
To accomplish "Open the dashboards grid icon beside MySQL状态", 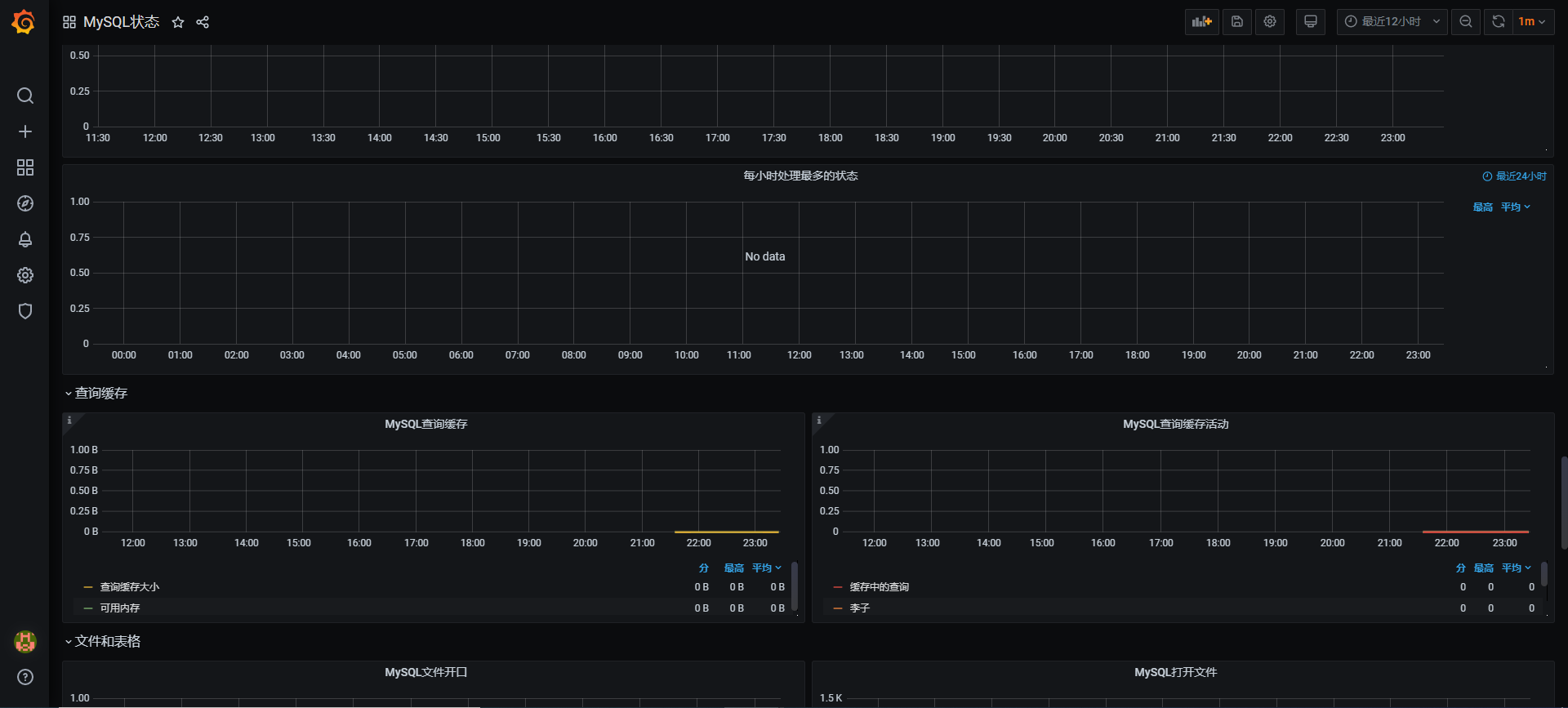I will point(69,22).
